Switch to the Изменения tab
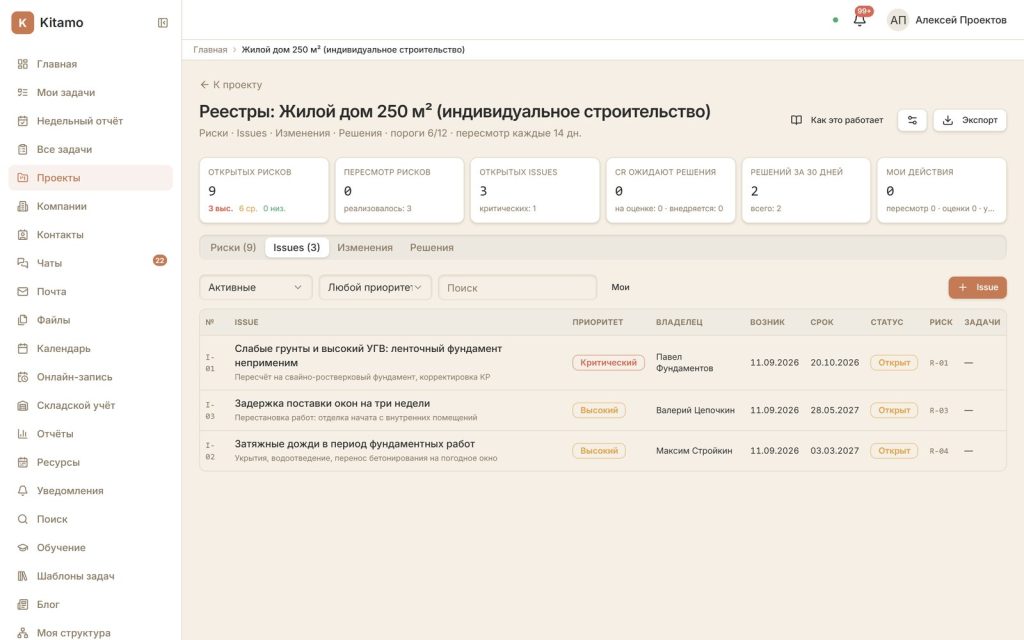This screenshot has height=640, width=1024. tap(365, 248)
